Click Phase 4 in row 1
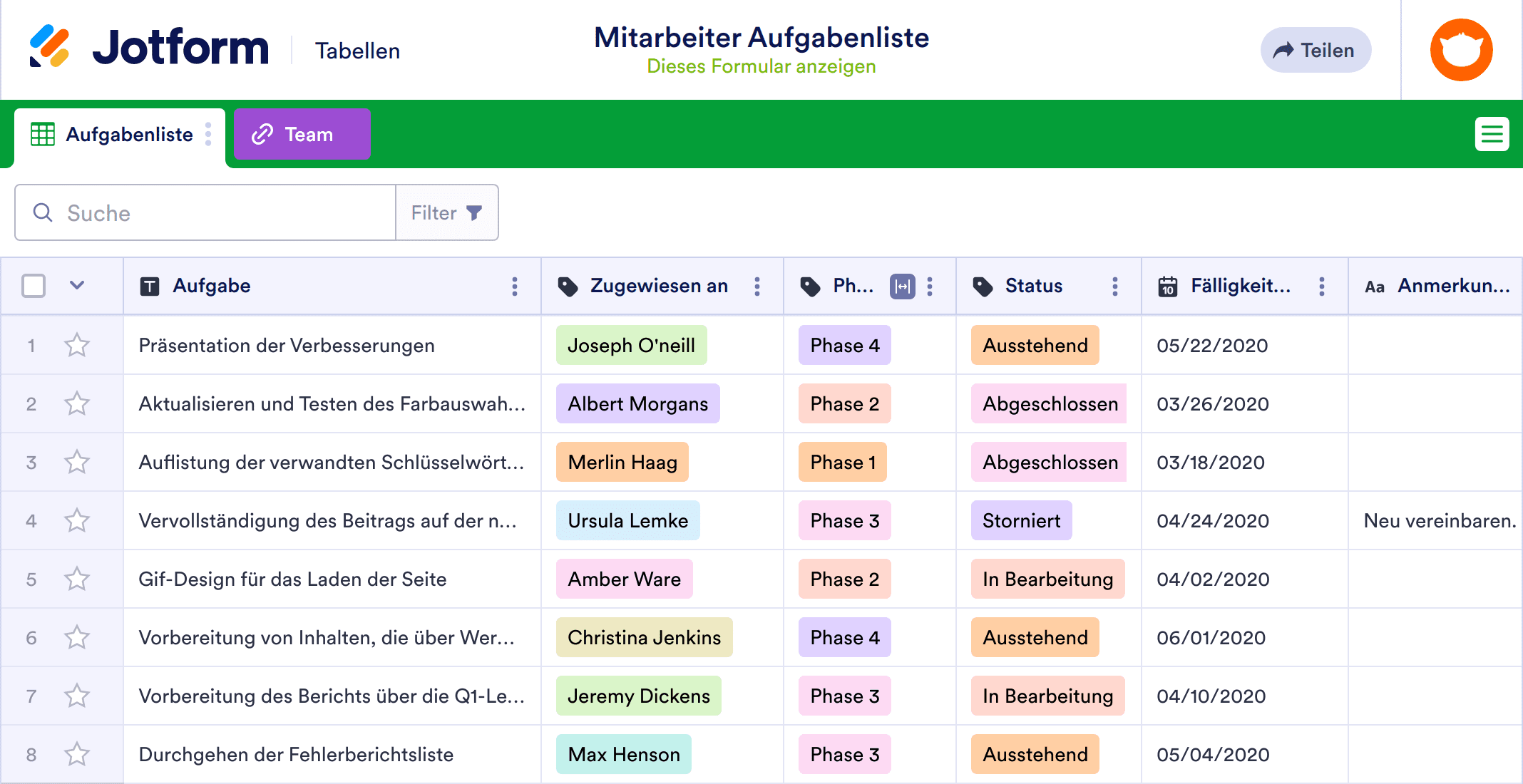 click(844, 346)
